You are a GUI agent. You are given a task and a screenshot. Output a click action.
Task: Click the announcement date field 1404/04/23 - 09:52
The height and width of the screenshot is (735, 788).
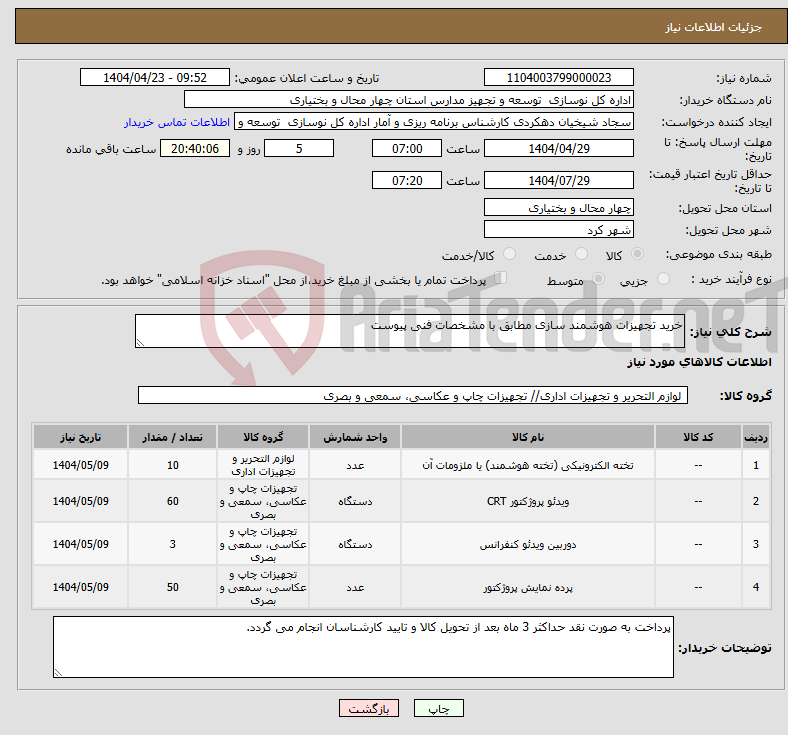(x=155, y=78)
